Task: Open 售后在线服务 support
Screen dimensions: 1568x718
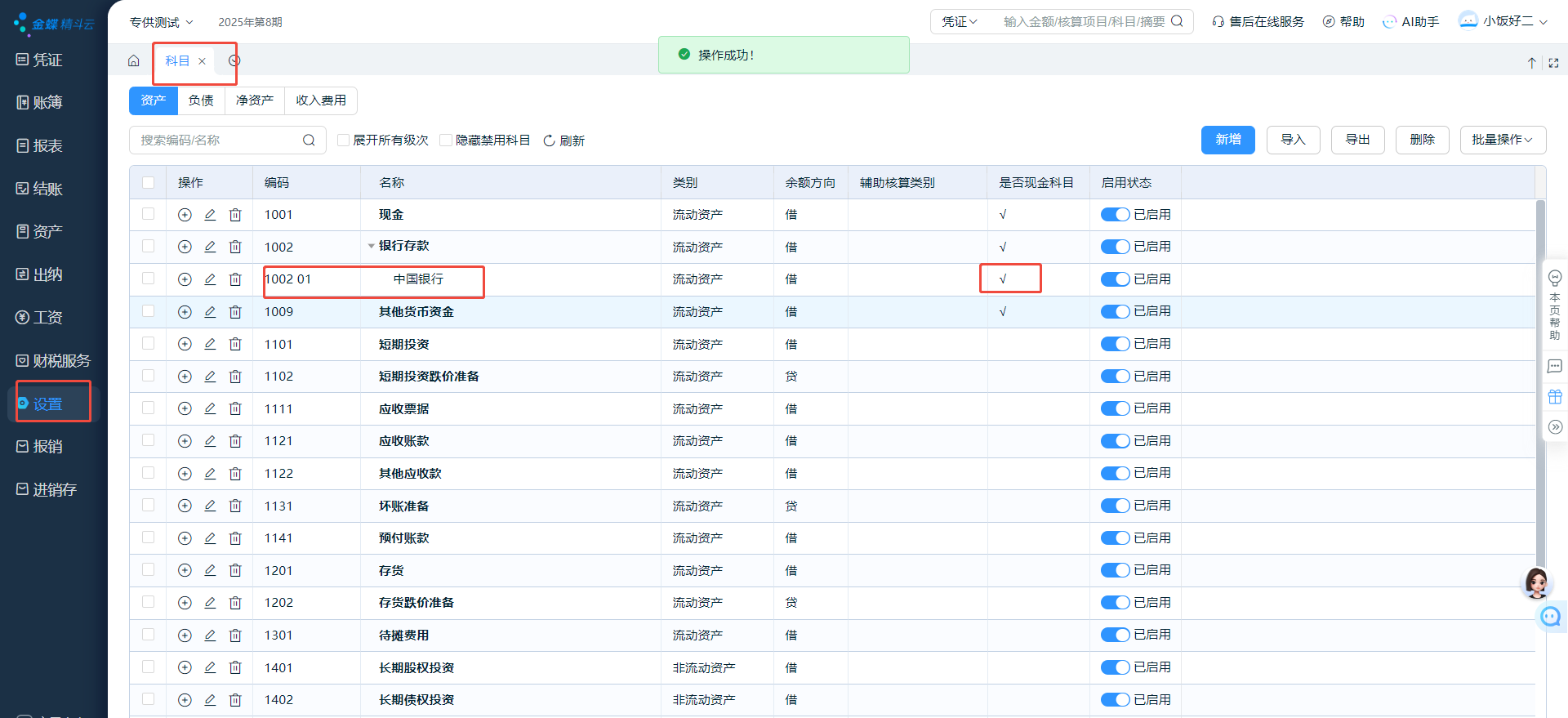Action: click(x=1258, y=22)
